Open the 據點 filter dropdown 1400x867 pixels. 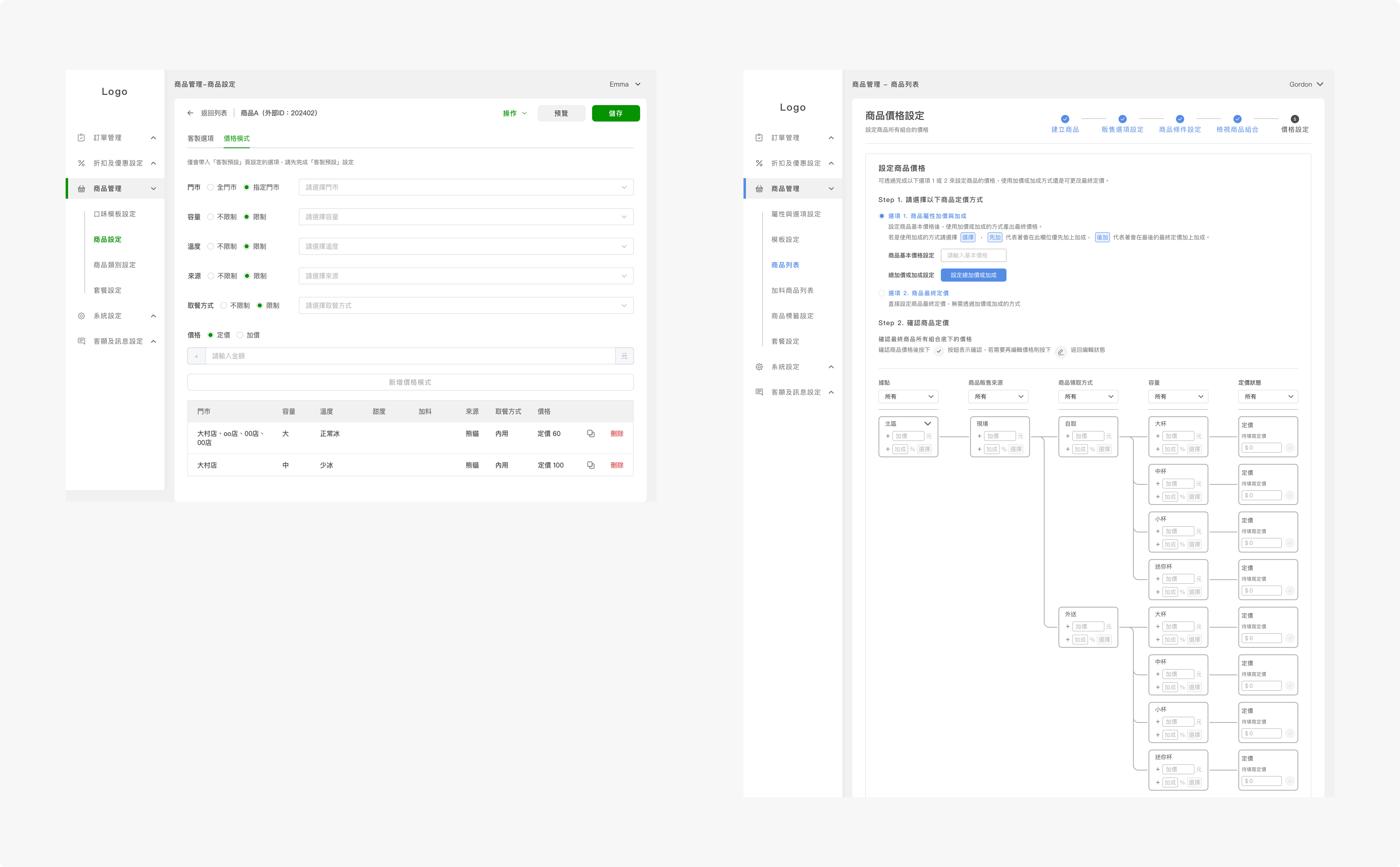pyautogui.click(x=908, y=397)
